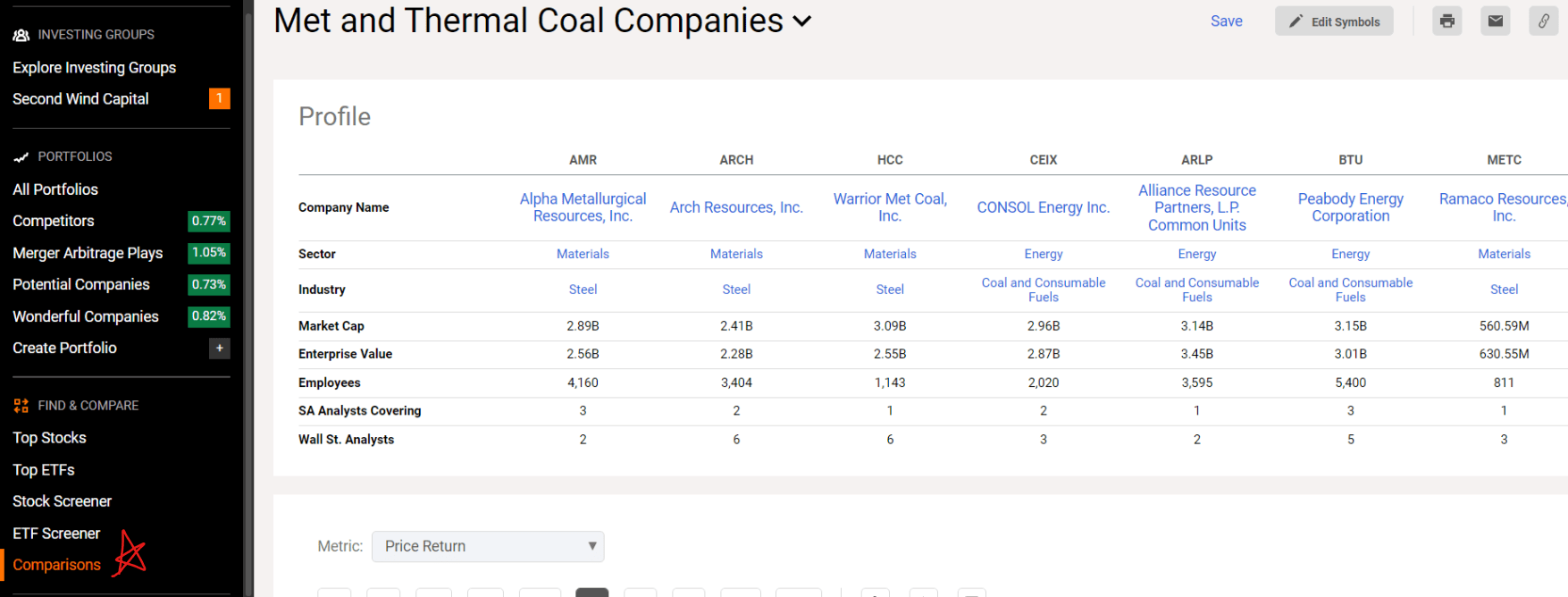Click the Edit Symbols button
1568x597 pixels.
pyautogui.click(x=1334, y=21)
